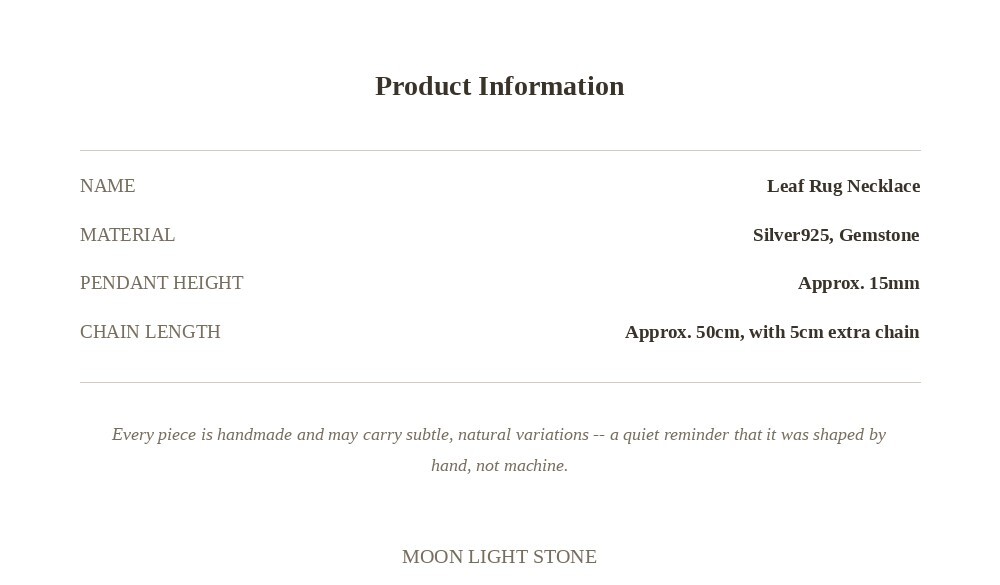Click the Silver925 material text

pyautogui.click(x=793, y=235)
